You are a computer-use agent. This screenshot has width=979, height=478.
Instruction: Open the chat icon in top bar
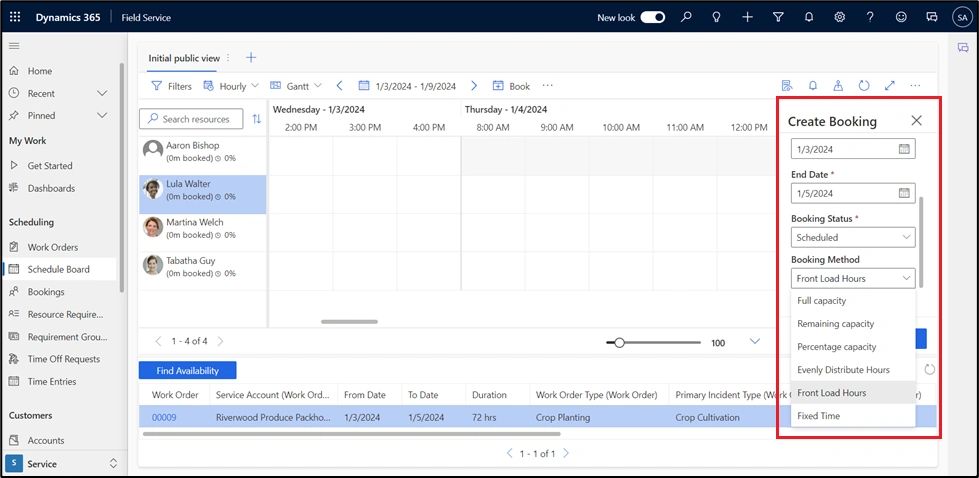pos(932,17)
